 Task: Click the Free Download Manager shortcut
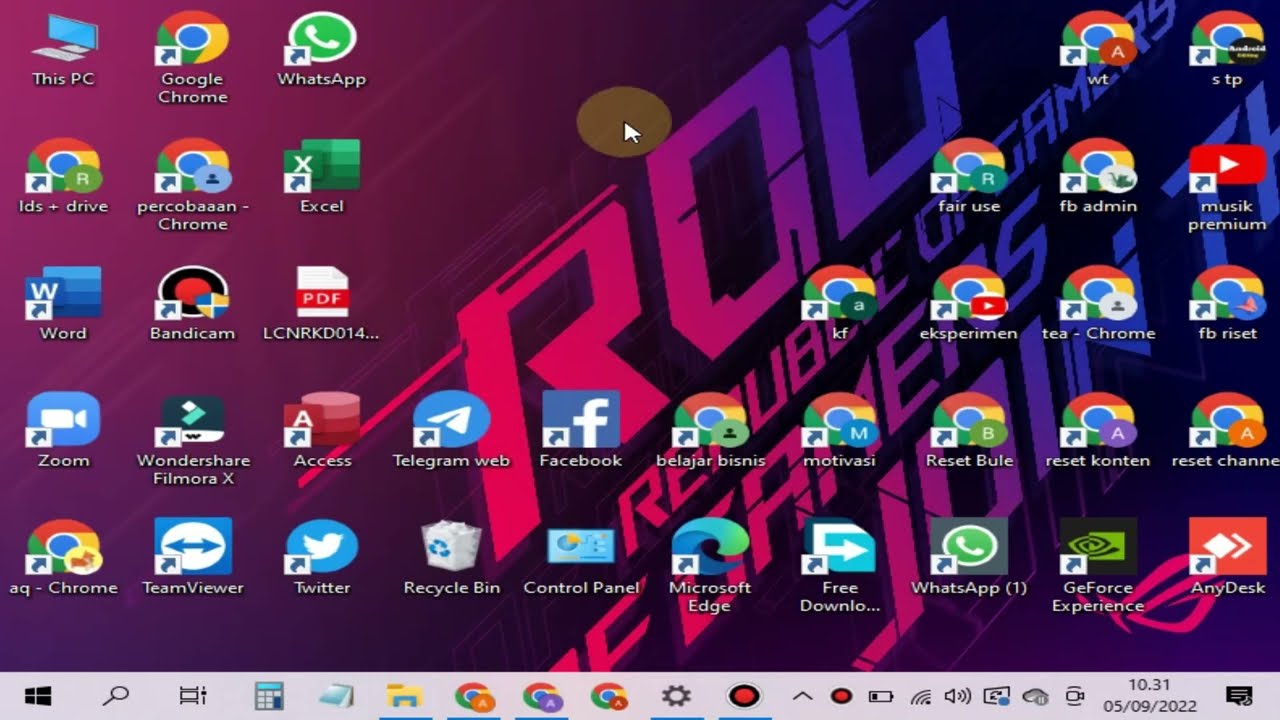(839, 567)
